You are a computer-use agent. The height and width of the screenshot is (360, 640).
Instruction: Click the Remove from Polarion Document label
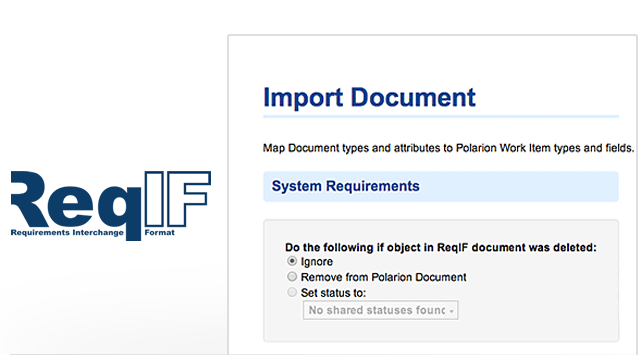[x=383, y=277]
